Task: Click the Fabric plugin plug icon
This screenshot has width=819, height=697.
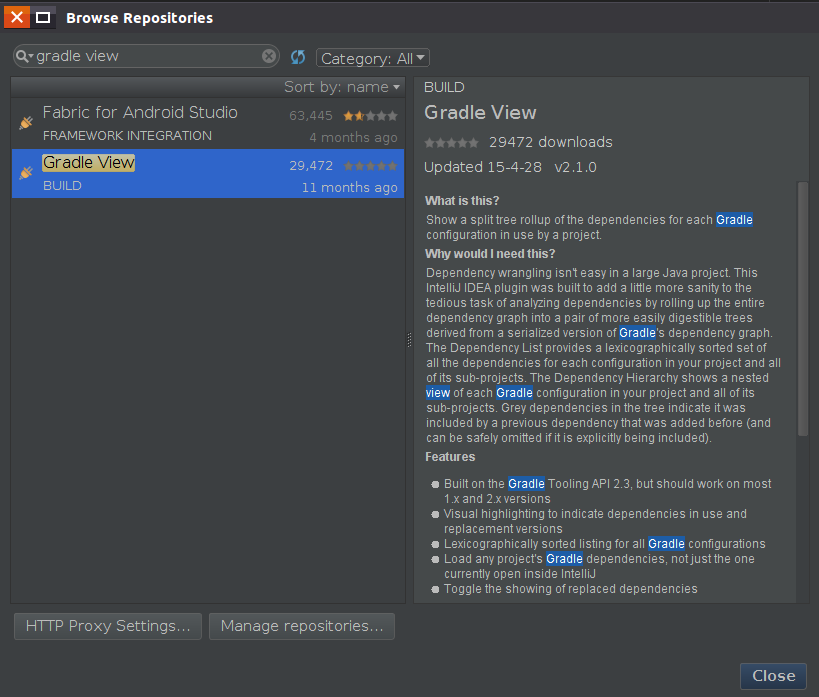Action: pyautogui.click(x=26, y=122)
